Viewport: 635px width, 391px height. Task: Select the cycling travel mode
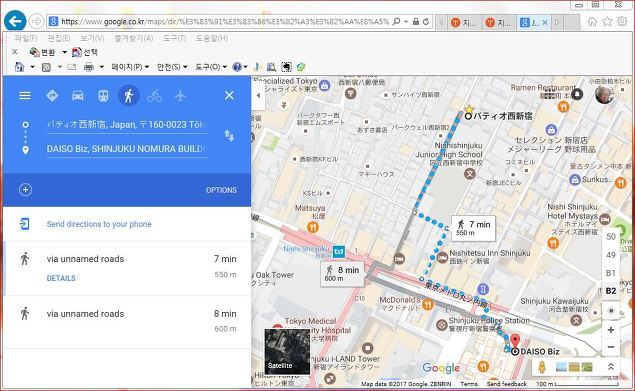pos(154,96)
